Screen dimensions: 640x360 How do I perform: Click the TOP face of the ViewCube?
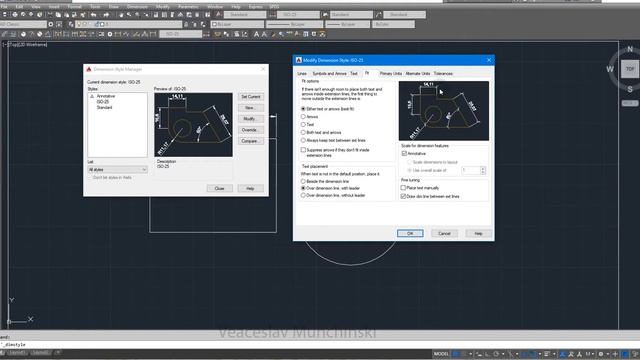(630, 69)
